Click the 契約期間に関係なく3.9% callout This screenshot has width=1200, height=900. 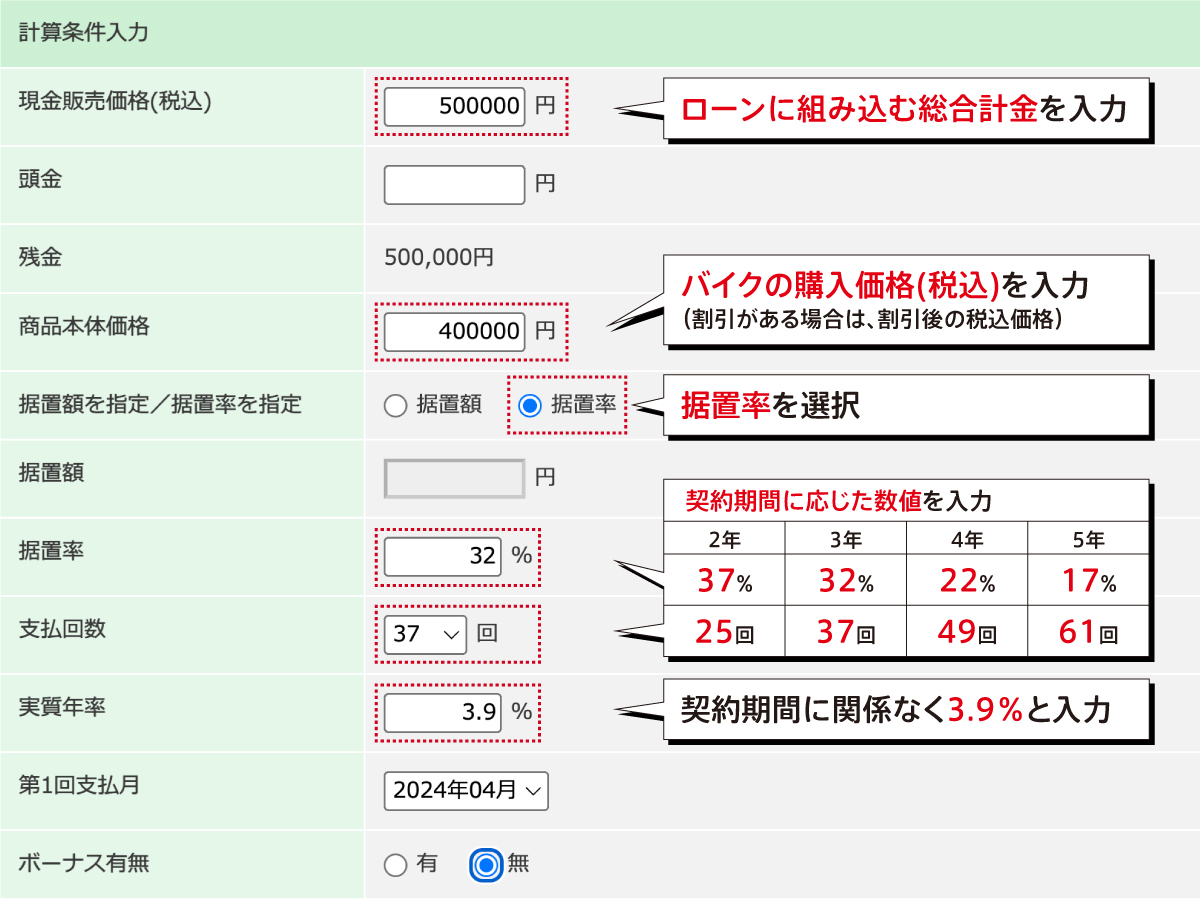pyautogui.click(x=906, y=710)
